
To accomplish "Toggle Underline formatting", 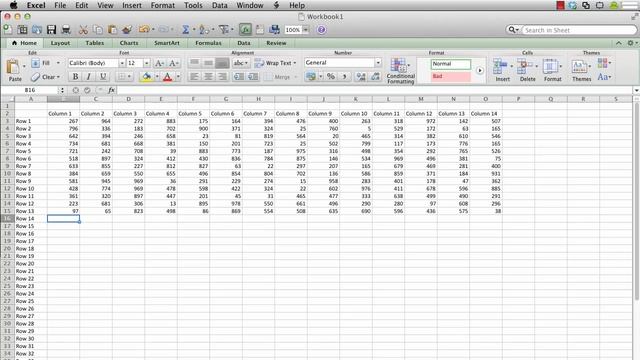I will pyautogui.click(x=103, y=76).
